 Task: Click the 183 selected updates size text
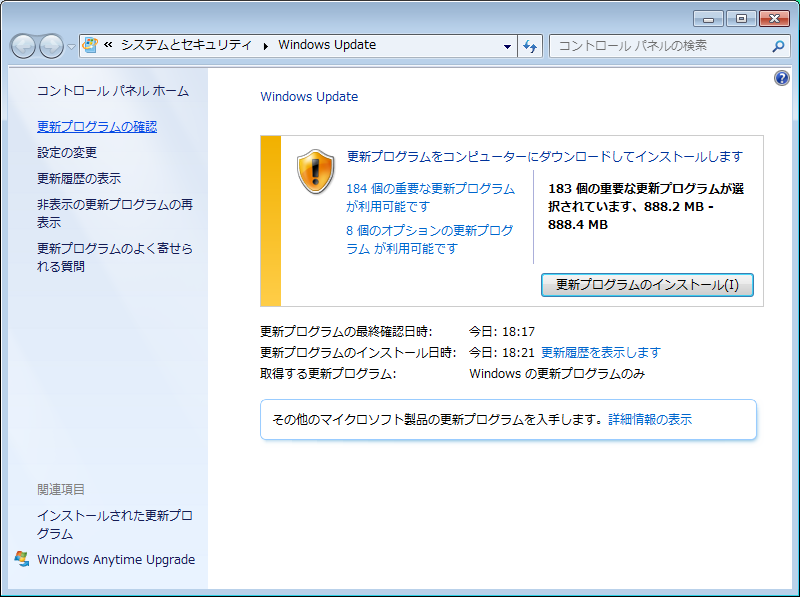tap(646, 207)
